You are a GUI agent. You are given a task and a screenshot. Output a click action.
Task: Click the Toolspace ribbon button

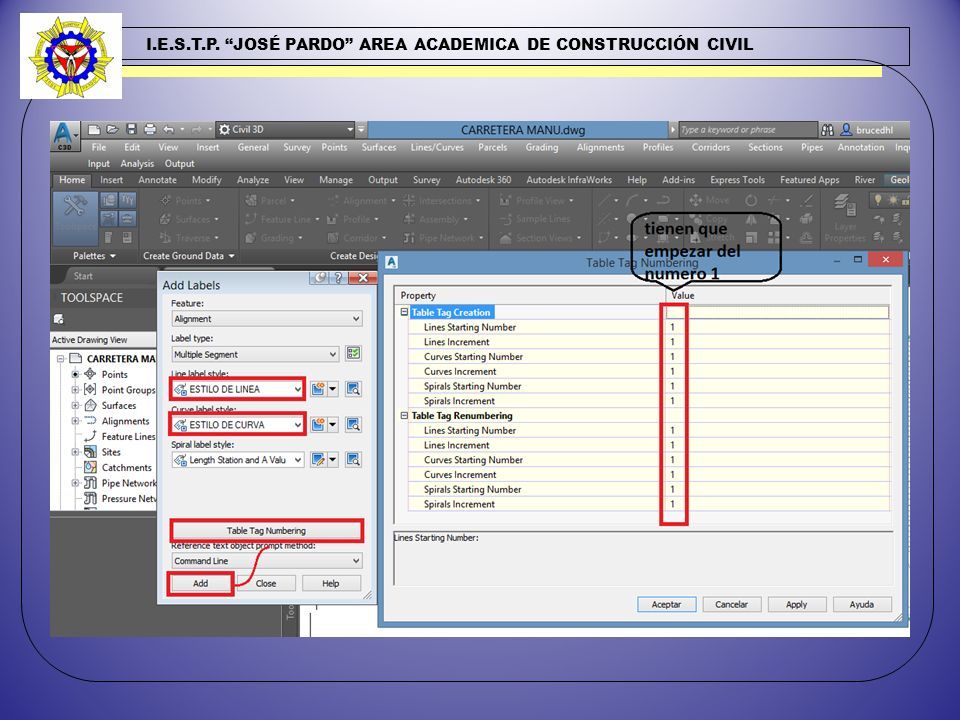tap(75, 219)
